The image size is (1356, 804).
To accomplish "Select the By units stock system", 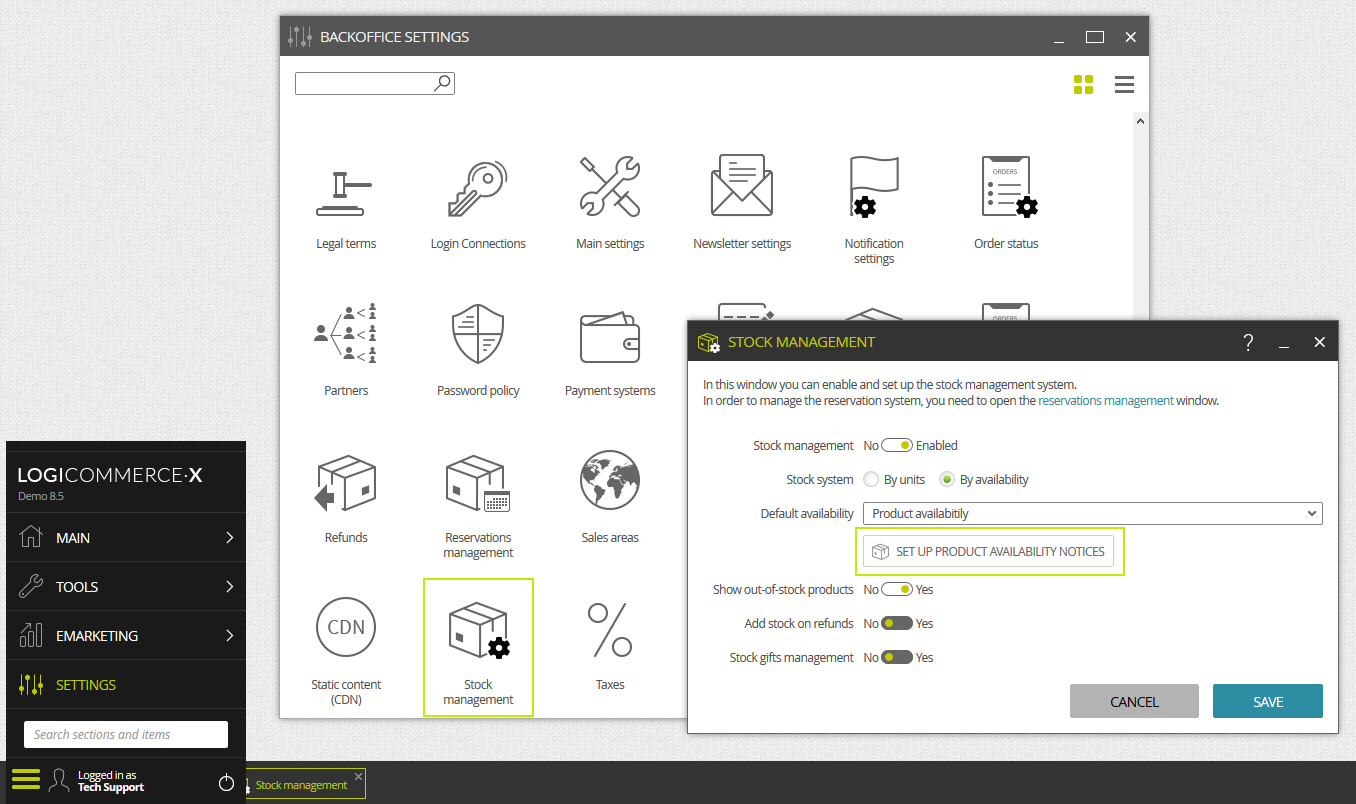I will (871, 480).
